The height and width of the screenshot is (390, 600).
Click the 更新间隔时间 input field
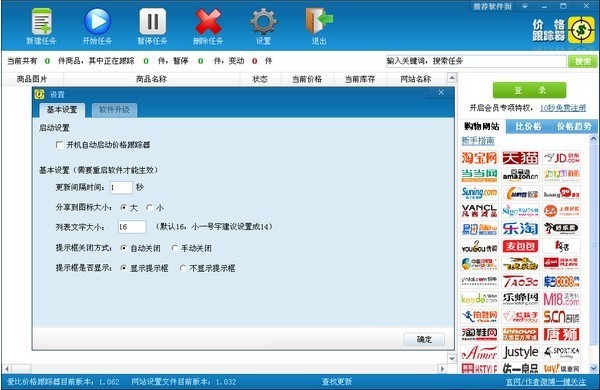(x=121, y=188)
